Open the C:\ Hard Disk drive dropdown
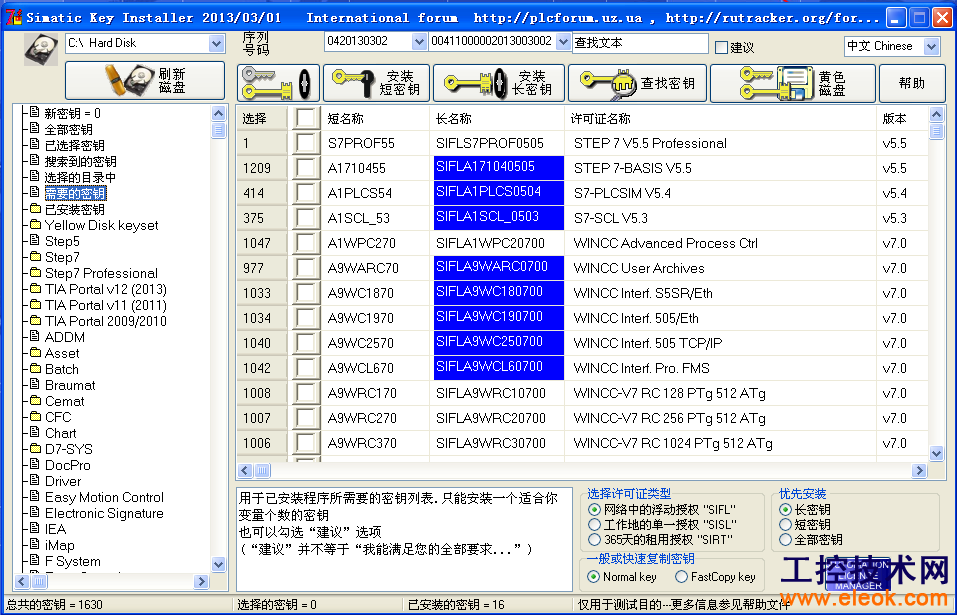The width and height of the screenshot is (957, 615). click(216, 43)
